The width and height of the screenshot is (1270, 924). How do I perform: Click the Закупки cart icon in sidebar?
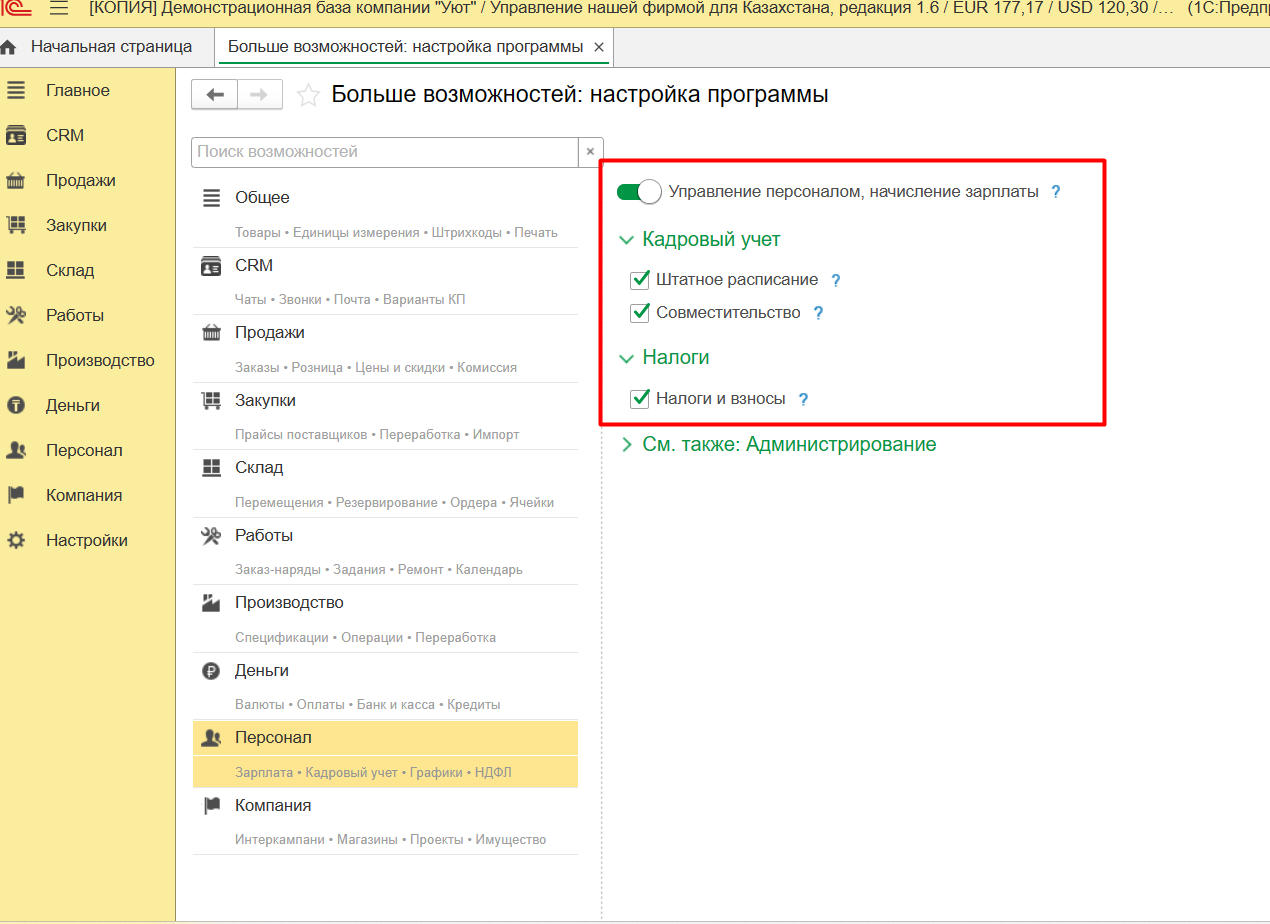point(16,226)
